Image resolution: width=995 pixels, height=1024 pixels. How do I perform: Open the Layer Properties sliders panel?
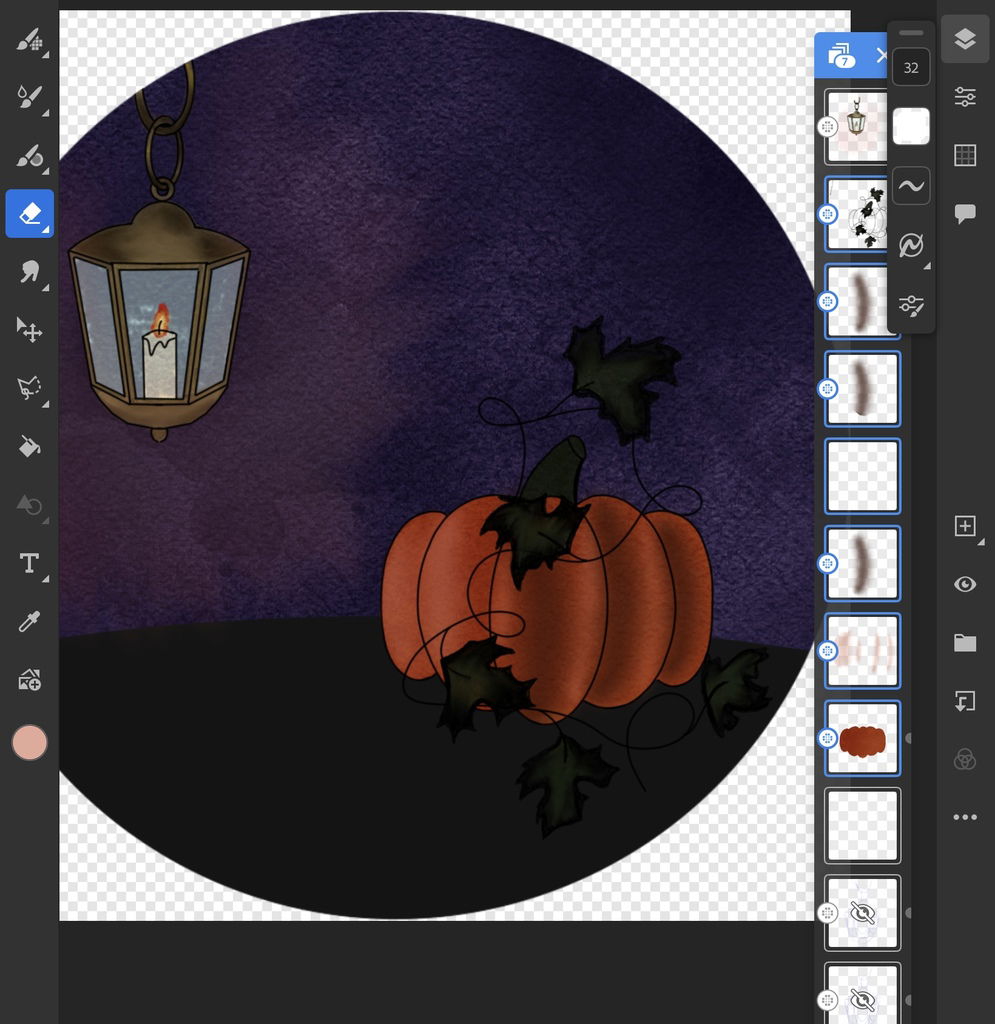coord(965,97)
